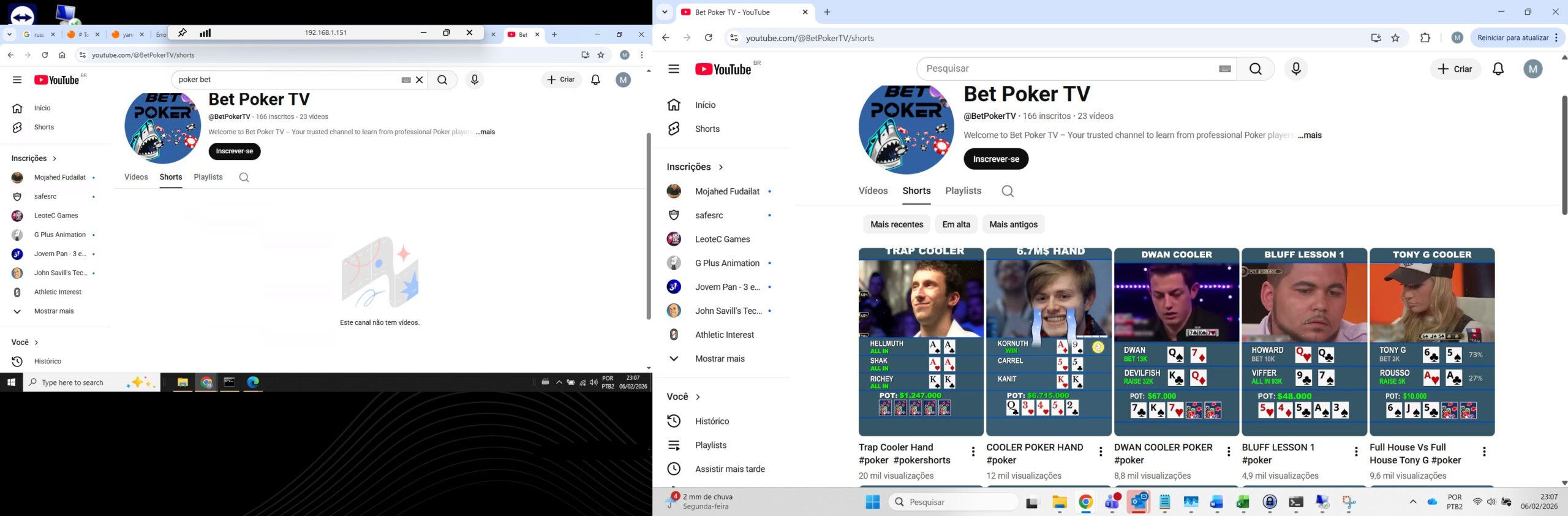Click the home icon in the remote browser toolbar
The image size is (1568, 516).
point(62,55)
